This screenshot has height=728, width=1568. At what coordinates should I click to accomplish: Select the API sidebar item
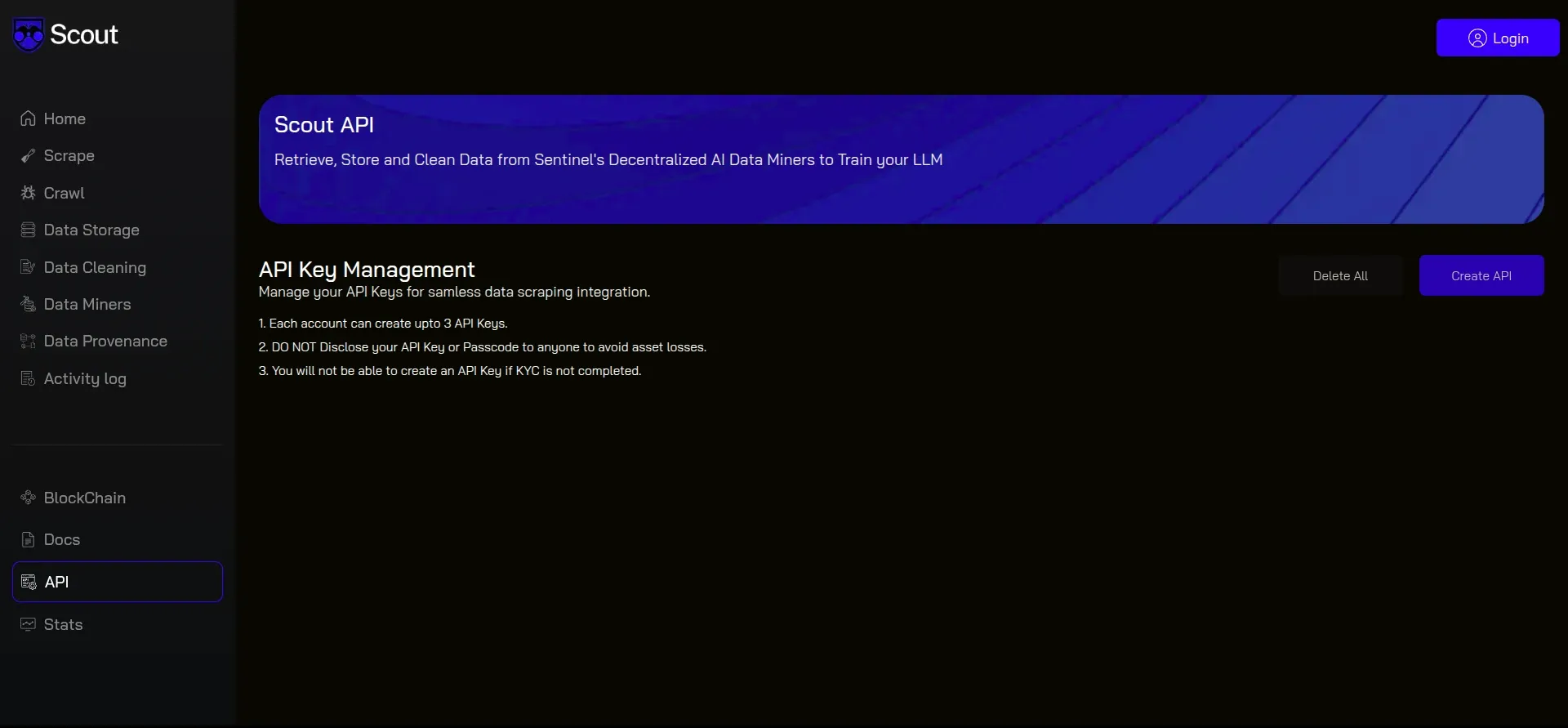click(118, 582)
